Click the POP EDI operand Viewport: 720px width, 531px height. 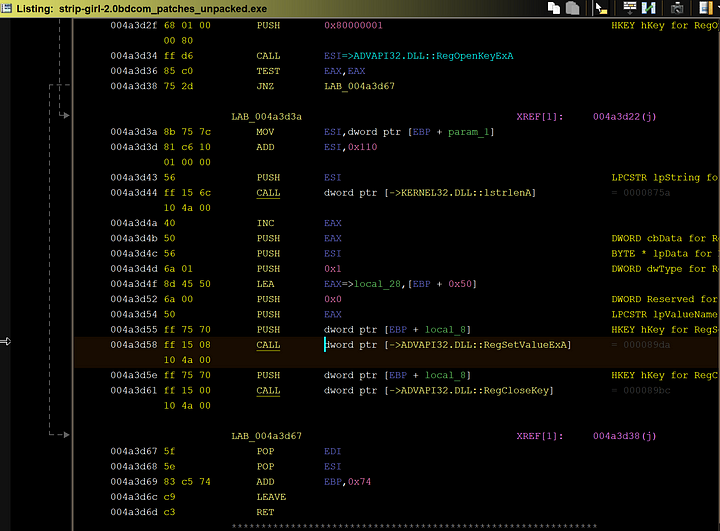[332, 452]
